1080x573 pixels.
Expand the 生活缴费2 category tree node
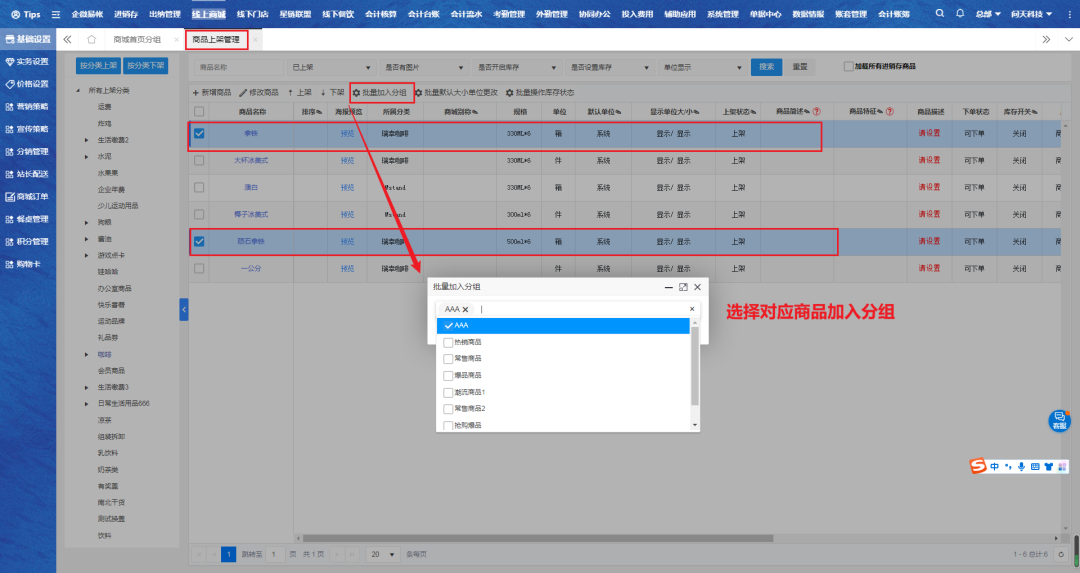coord(86,140)
